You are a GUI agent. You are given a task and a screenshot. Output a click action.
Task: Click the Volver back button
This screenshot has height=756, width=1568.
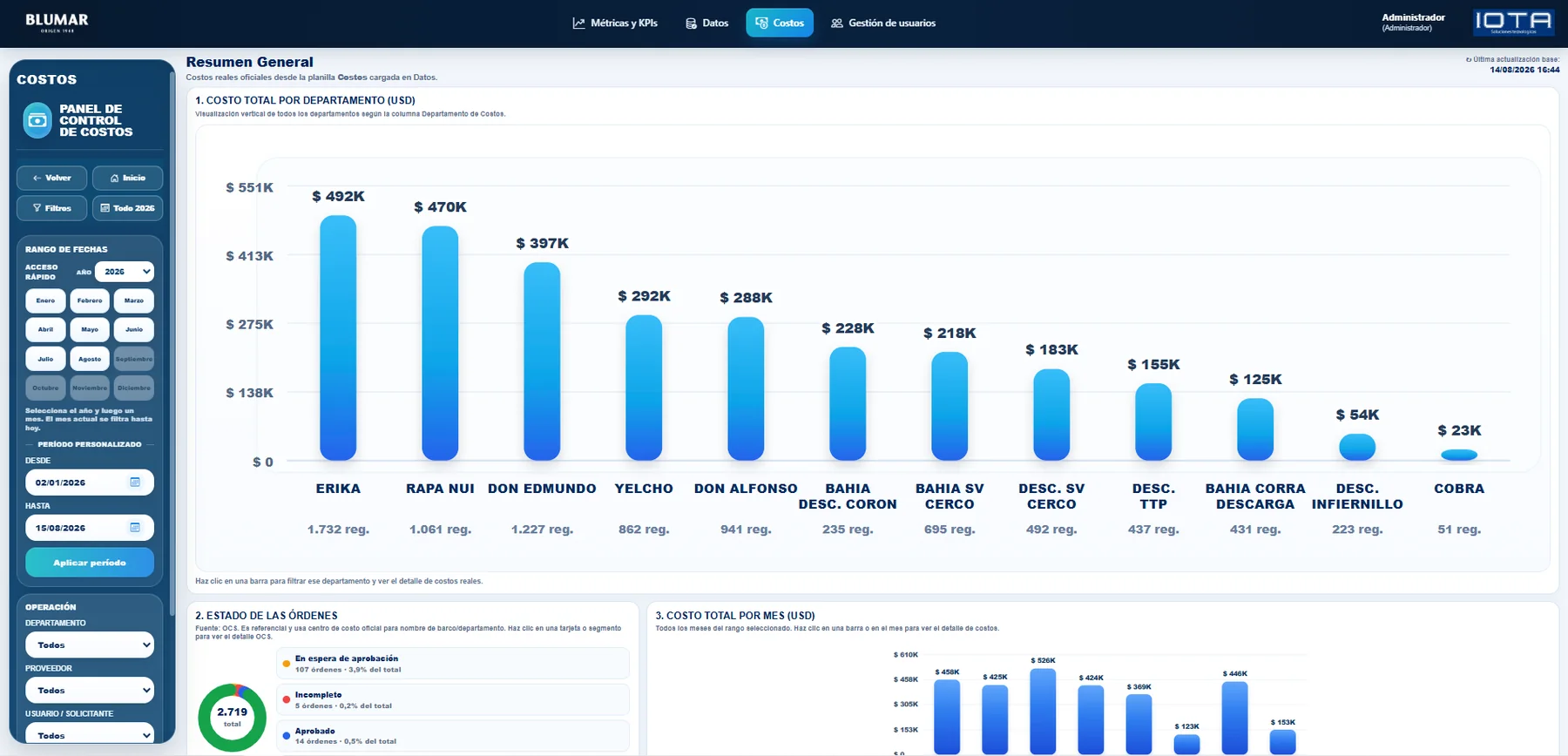tap(51, 178)
